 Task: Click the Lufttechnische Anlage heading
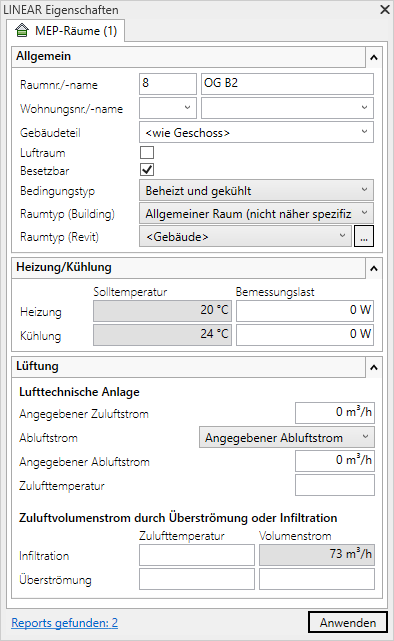pyautogui.click(x=79, y=392)
